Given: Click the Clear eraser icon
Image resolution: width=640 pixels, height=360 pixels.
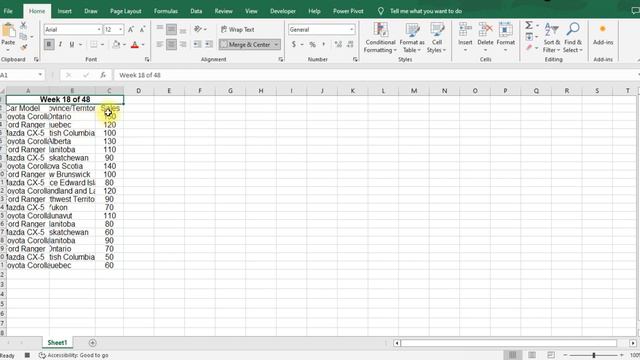Looking at the screenshot, I should (529, 48).
